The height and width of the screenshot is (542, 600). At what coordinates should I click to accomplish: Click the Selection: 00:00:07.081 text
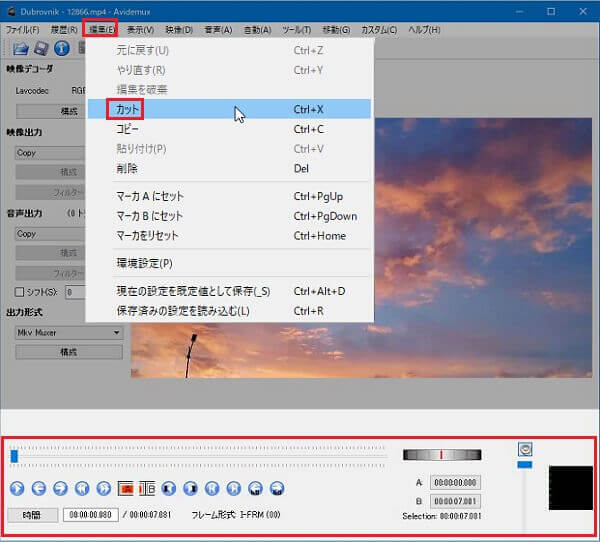(x=442, y=516)
